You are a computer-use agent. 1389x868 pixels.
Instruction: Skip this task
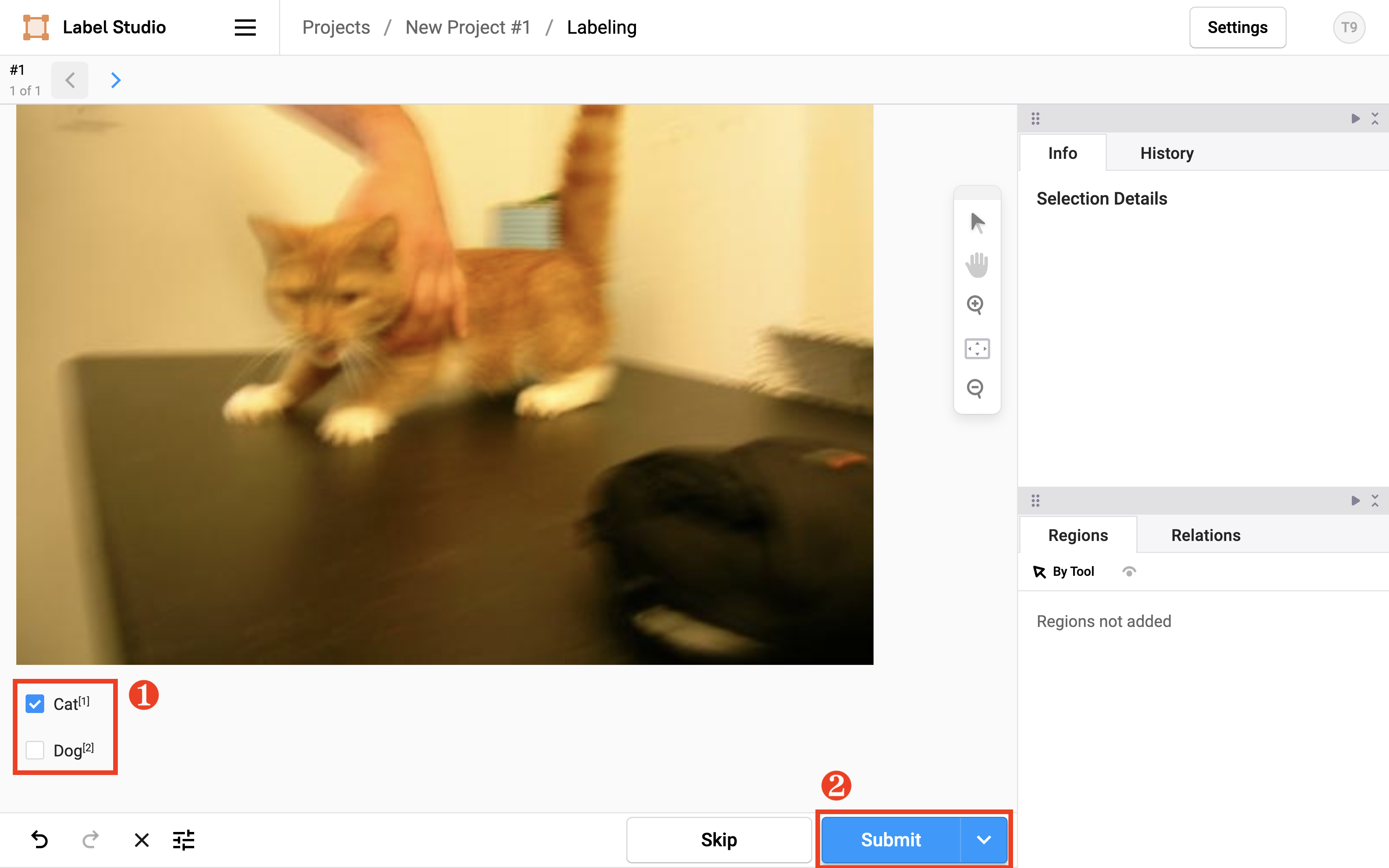(719, 840)
